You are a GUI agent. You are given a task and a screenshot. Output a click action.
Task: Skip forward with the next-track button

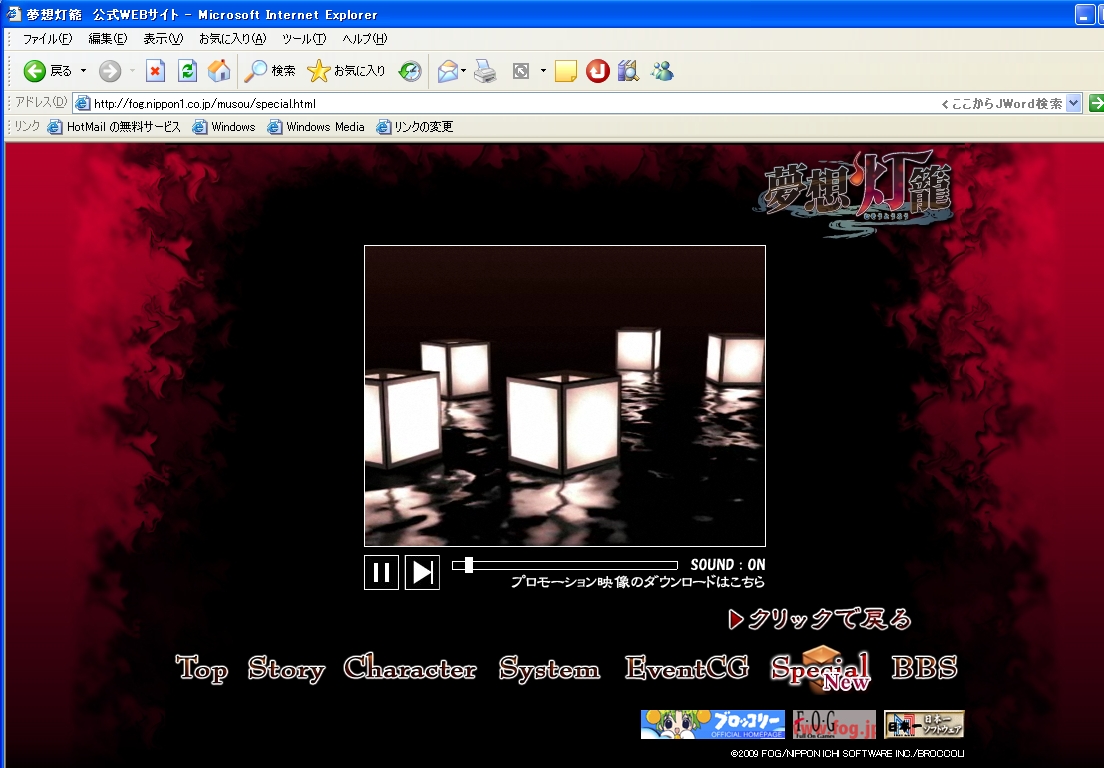[x=422, y=572]
